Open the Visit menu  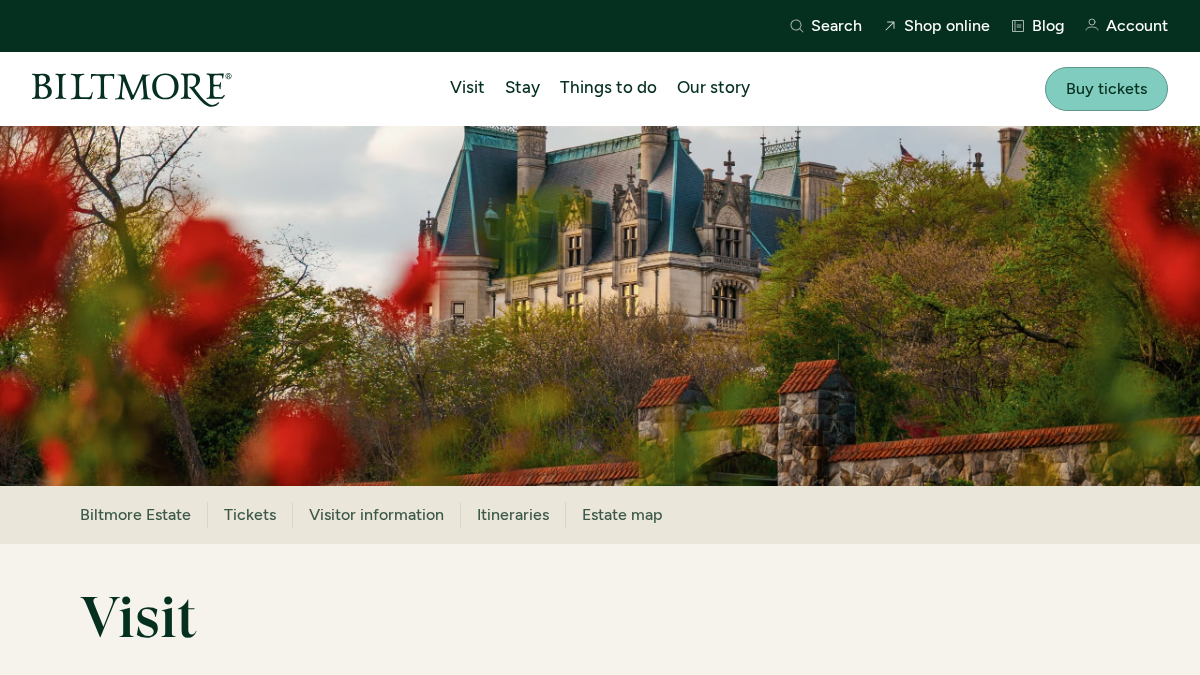467,88
